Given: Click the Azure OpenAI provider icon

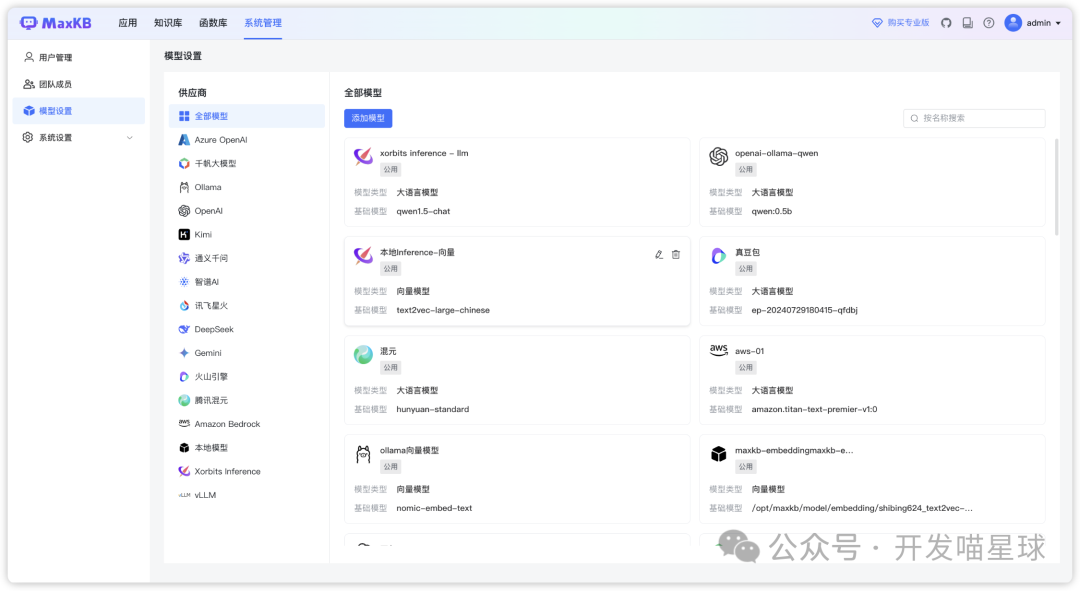Looking at the screenshot, I should coord(184,140).
